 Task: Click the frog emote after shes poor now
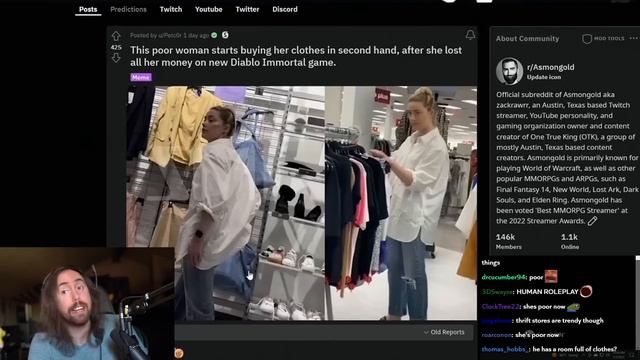click(573, 307)
